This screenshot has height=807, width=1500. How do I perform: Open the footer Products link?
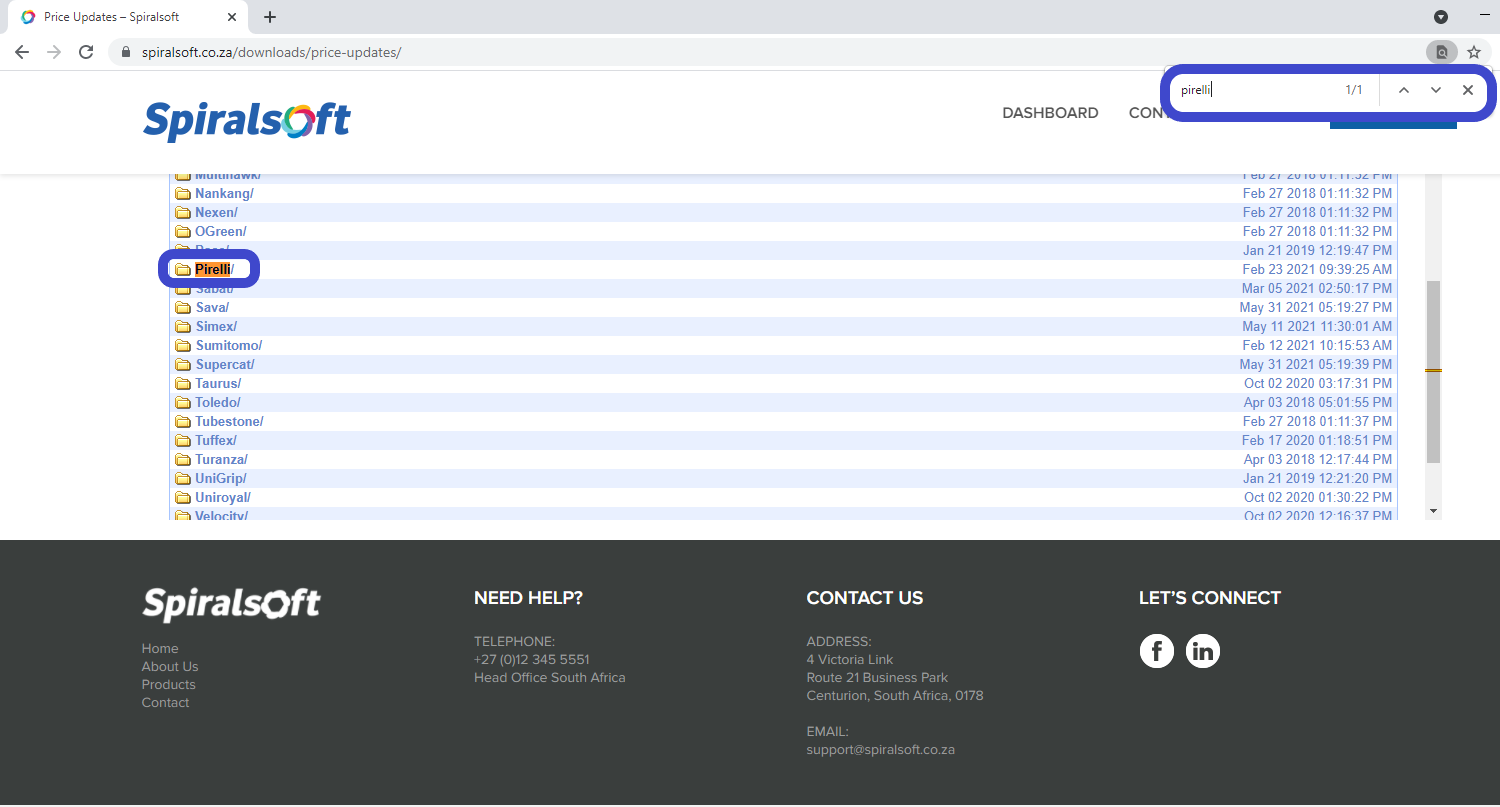pyautogui.click(x=169, y=684)
